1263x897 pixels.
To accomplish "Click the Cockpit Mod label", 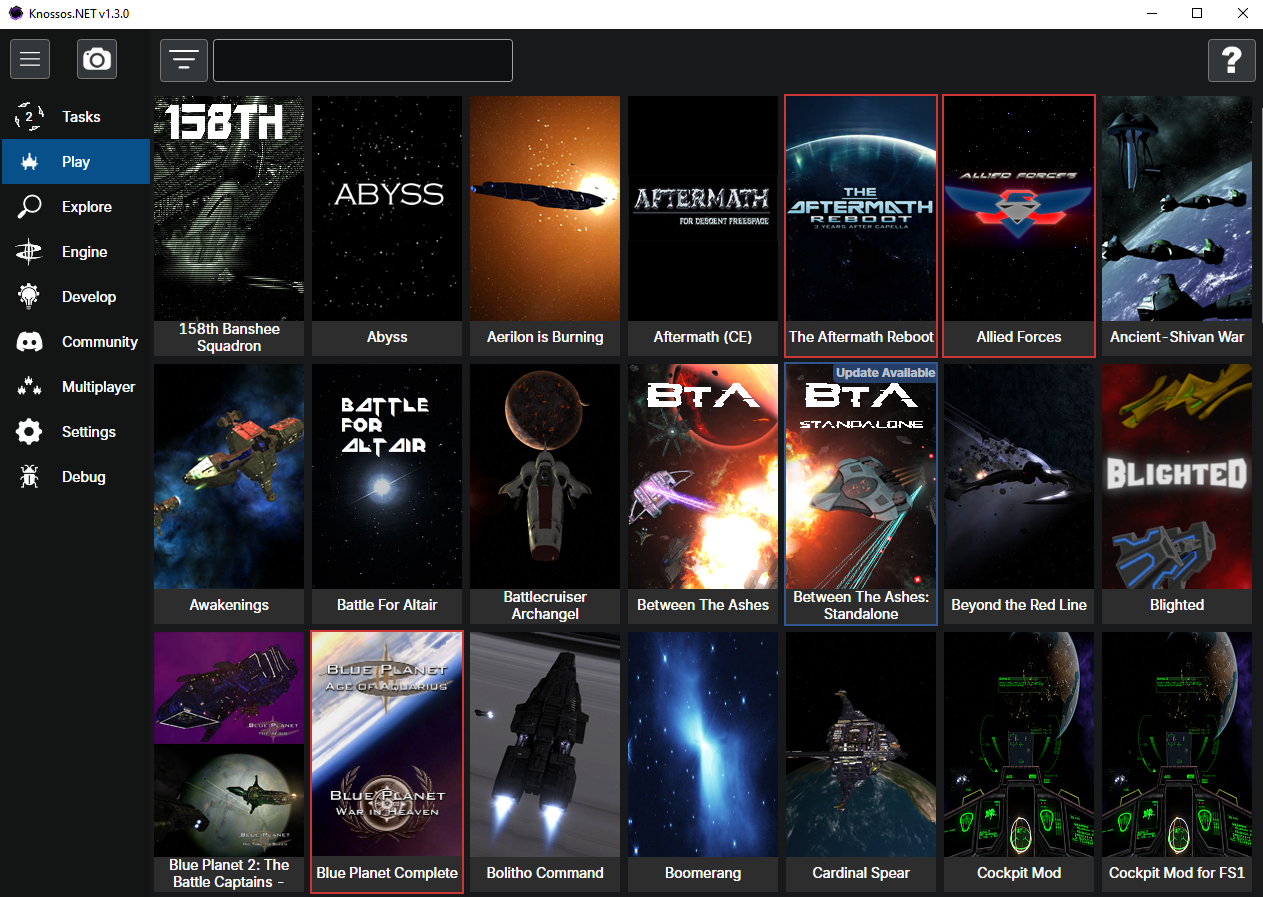I will [1019, 873].
